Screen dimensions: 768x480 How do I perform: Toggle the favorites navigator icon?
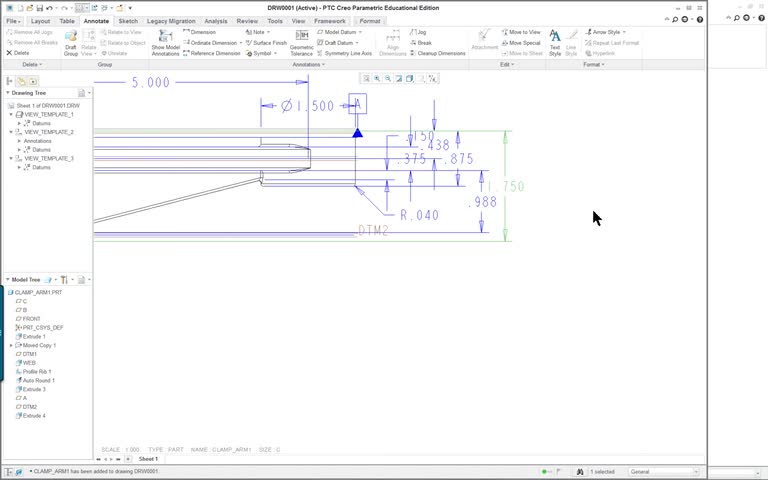tap(33, 81)
